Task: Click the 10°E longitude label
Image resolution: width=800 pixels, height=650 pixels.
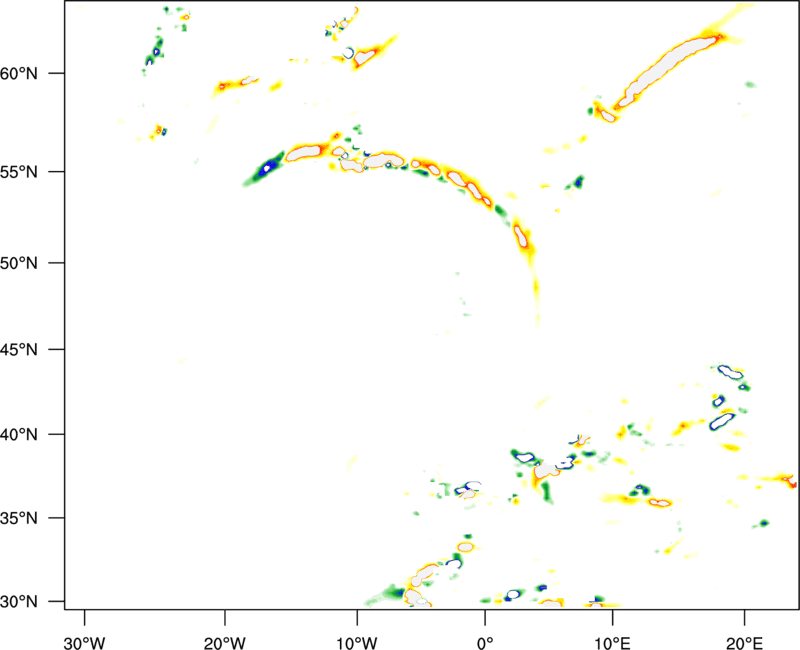Action: [x=612, y=643]
